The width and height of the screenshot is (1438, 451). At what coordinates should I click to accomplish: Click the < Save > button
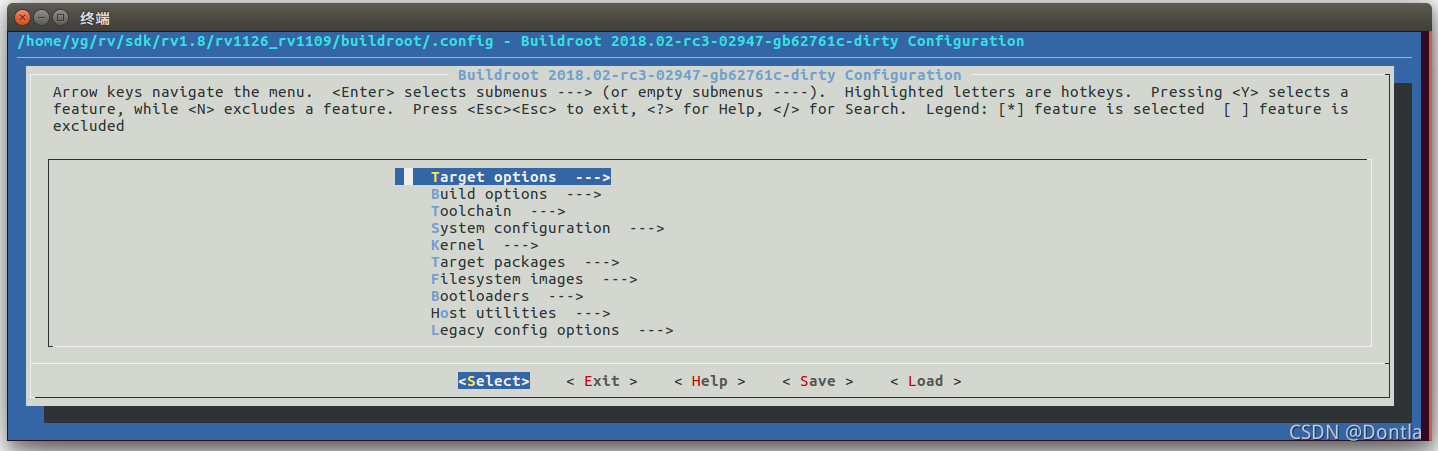tap(818, 381)
